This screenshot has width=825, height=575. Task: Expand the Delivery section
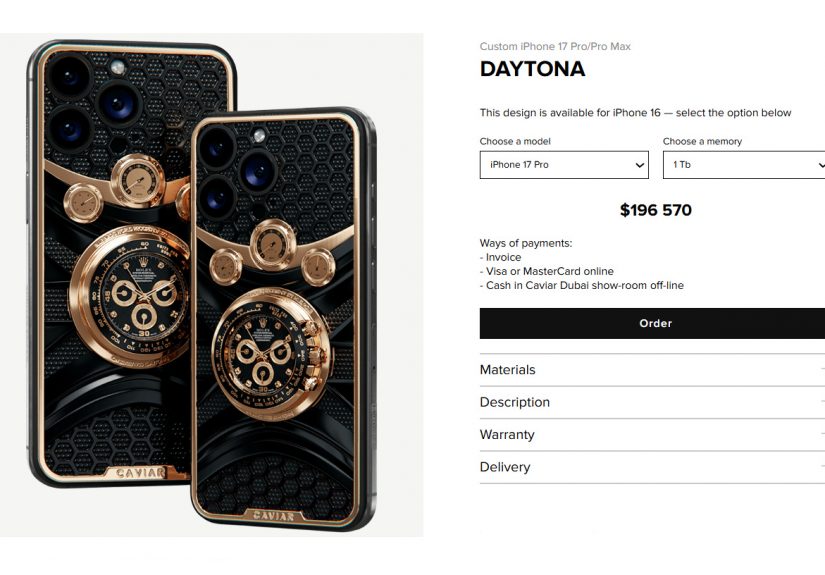point(652,467)
